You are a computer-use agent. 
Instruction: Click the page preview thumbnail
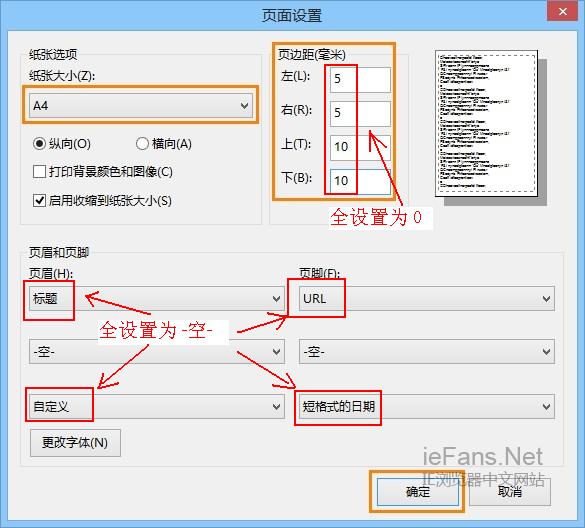[487, 124]
